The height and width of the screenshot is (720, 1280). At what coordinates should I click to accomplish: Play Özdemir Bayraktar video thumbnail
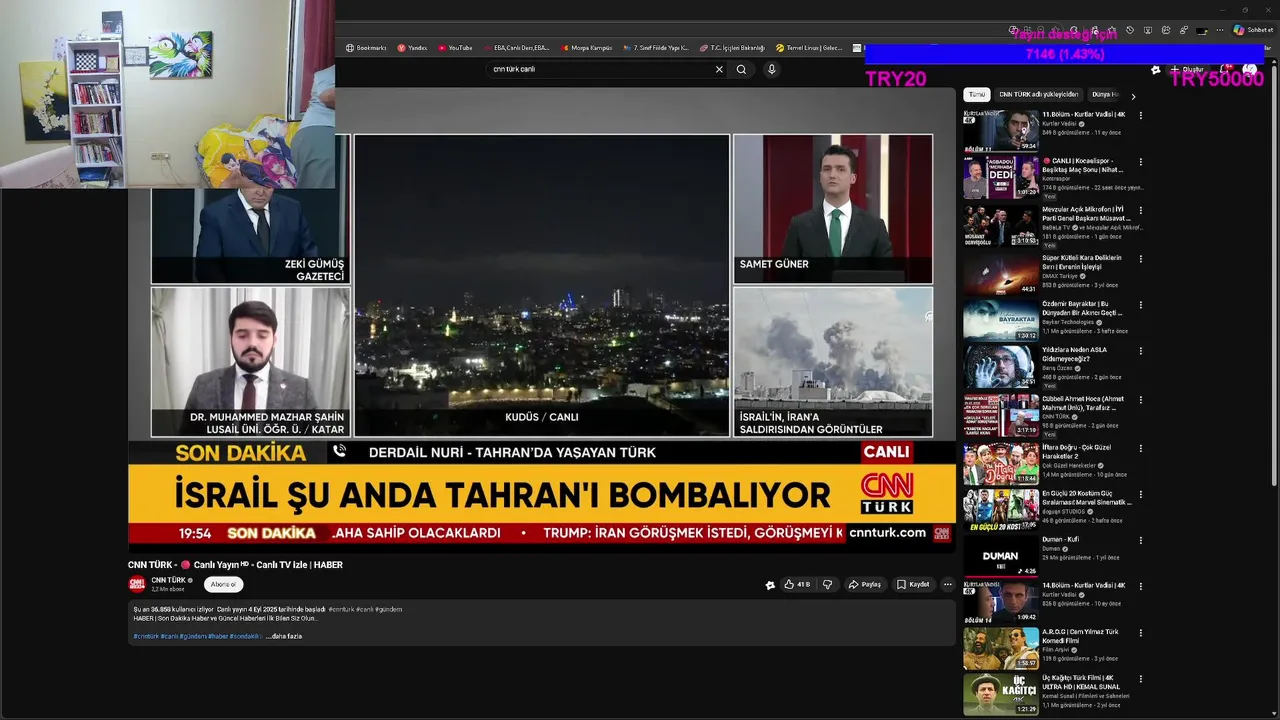click(1000, 320)
